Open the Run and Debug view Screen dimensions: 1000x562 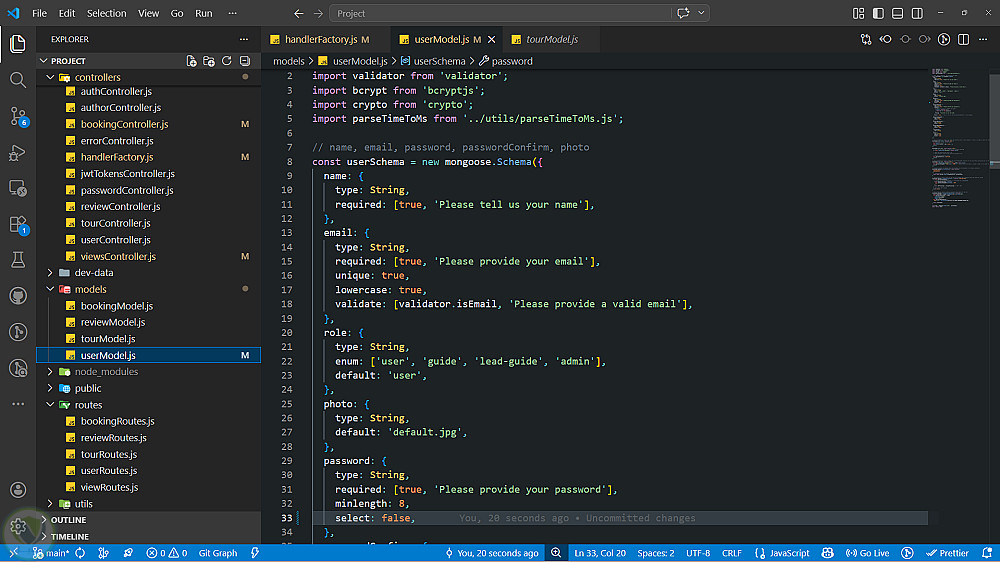18,152
